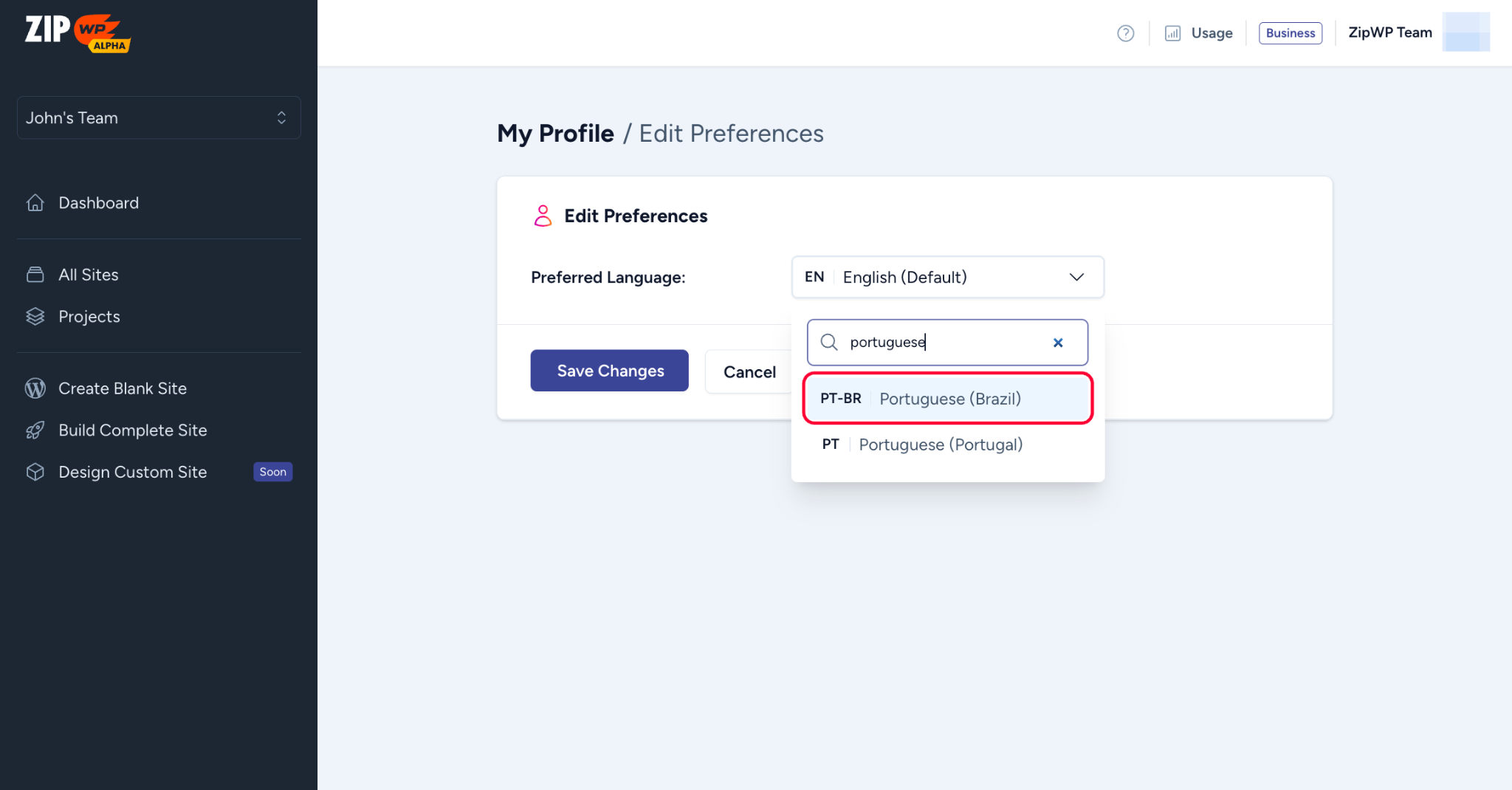1512x790 pixels.
Task: Click the Projects layers icon
Action: (35, 317)
